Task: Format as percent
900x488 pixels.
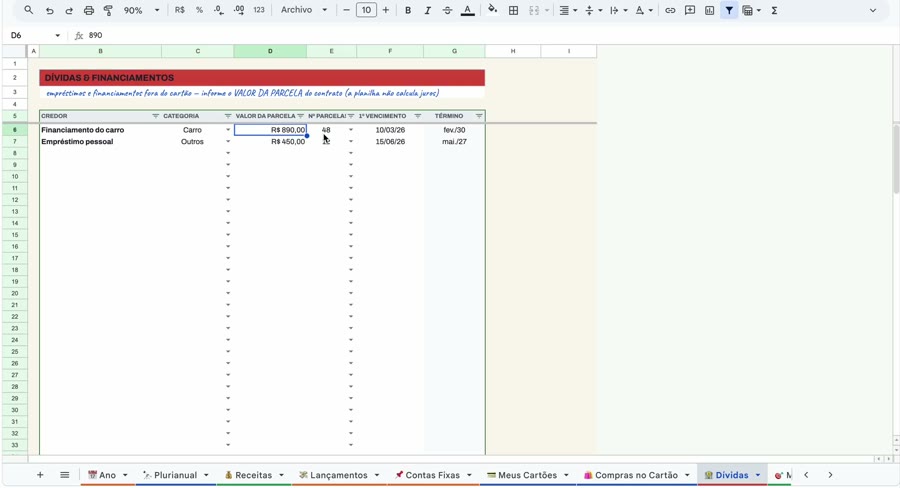Action: (199, 10)
